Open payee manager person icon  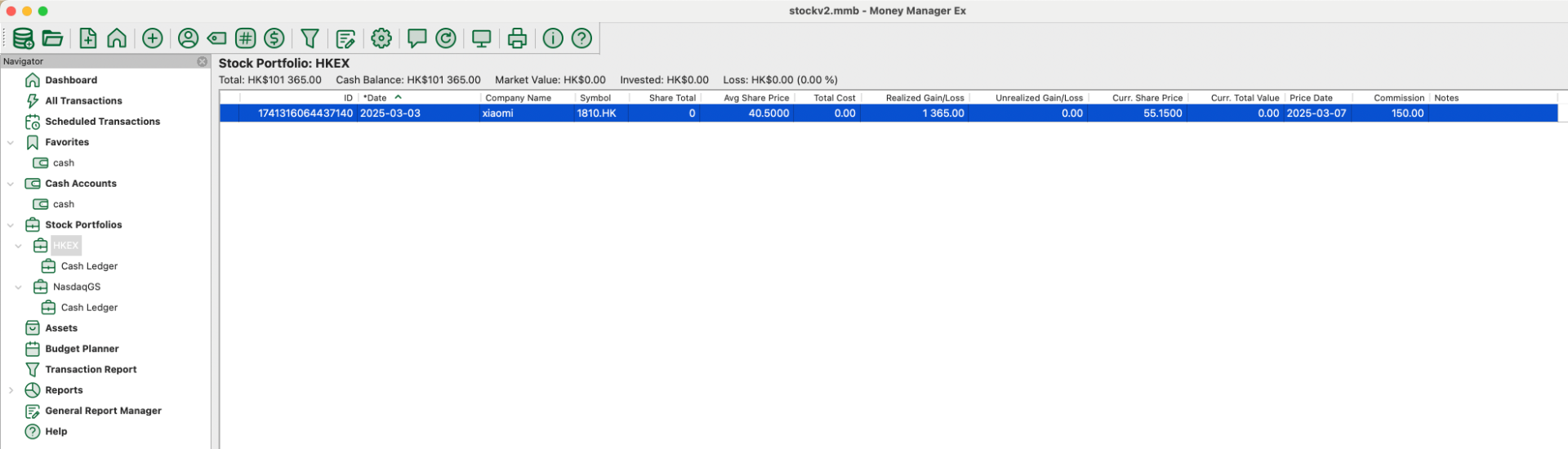tap(188, 38)
